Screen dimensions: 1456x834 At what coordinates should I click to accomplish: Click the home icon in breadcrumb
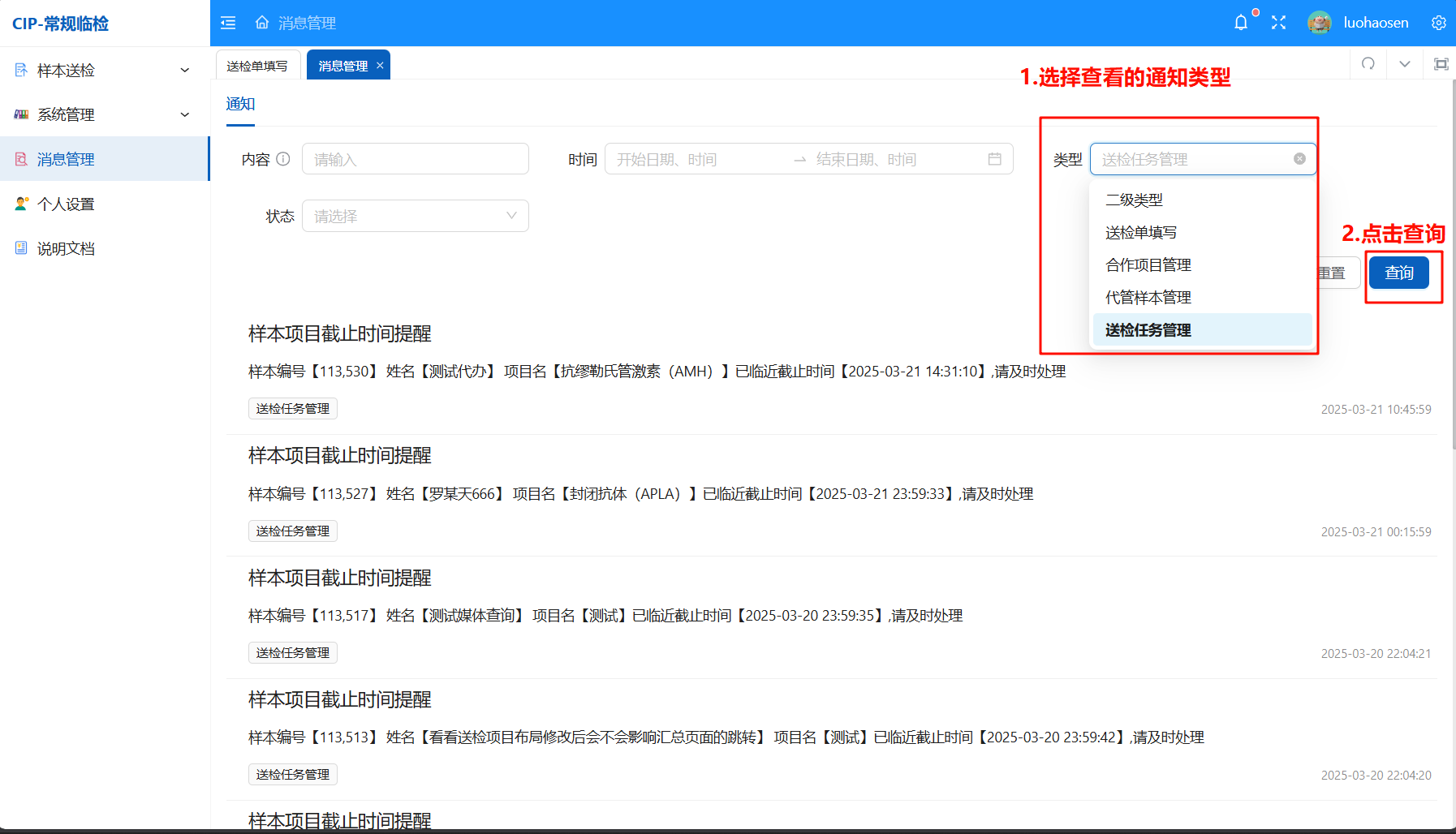tap(262, 23)
